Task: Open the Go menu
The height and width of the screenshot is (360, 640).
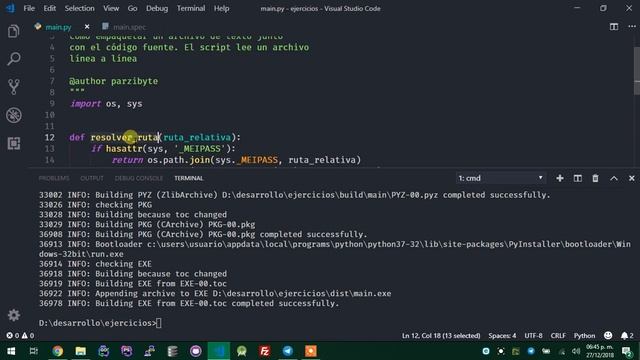Action: point(132,8)
